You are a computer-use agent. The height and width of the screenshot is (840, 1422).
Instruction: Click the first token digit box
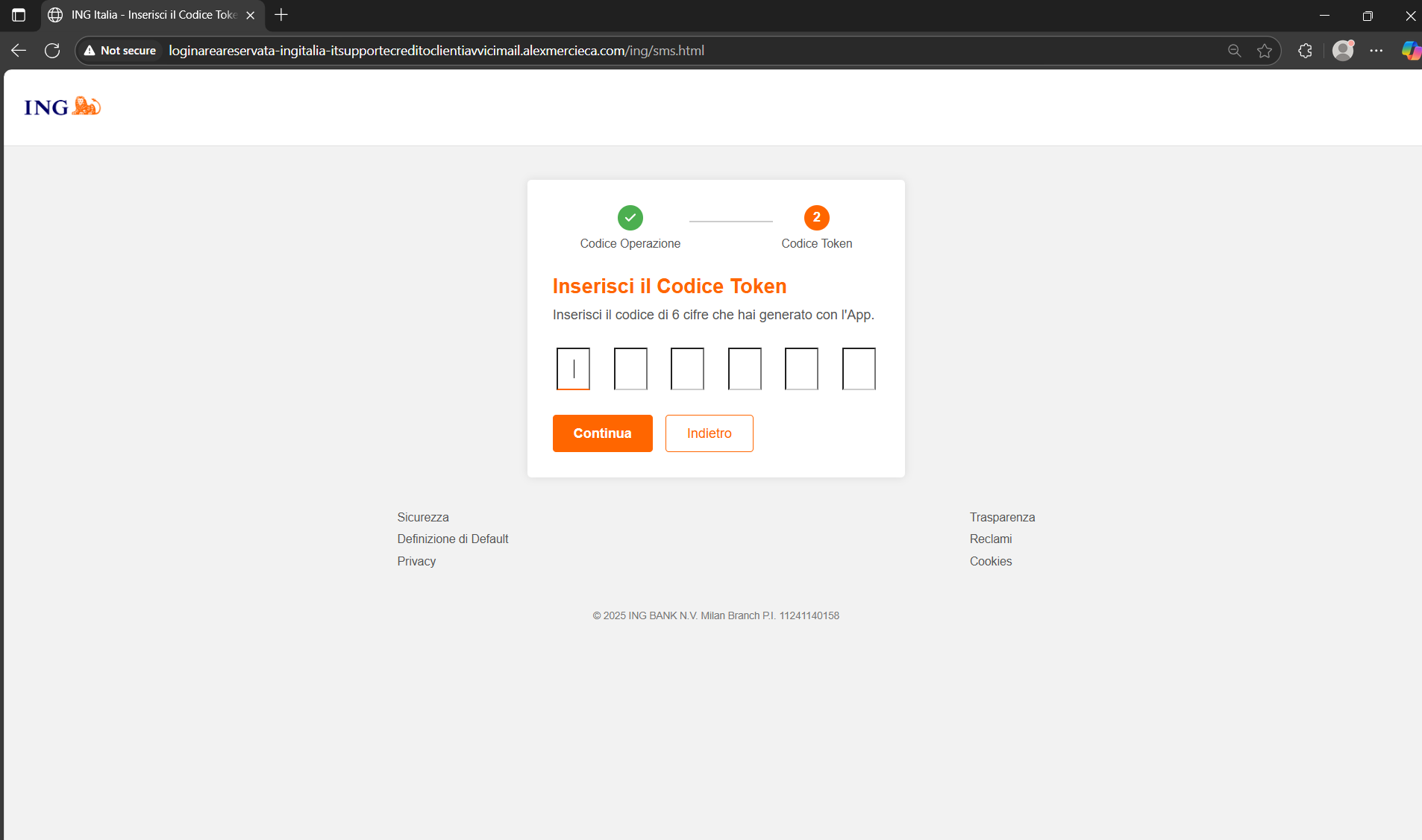(573, 369)
